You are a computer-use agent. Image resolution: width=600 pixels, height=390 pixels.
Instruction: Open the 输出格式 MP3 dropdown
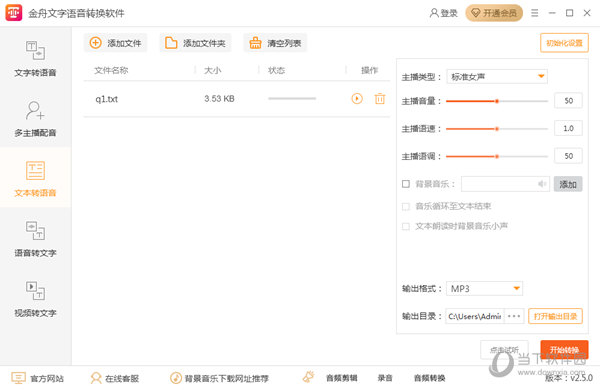pyautogui.click(x=484, y=289)
